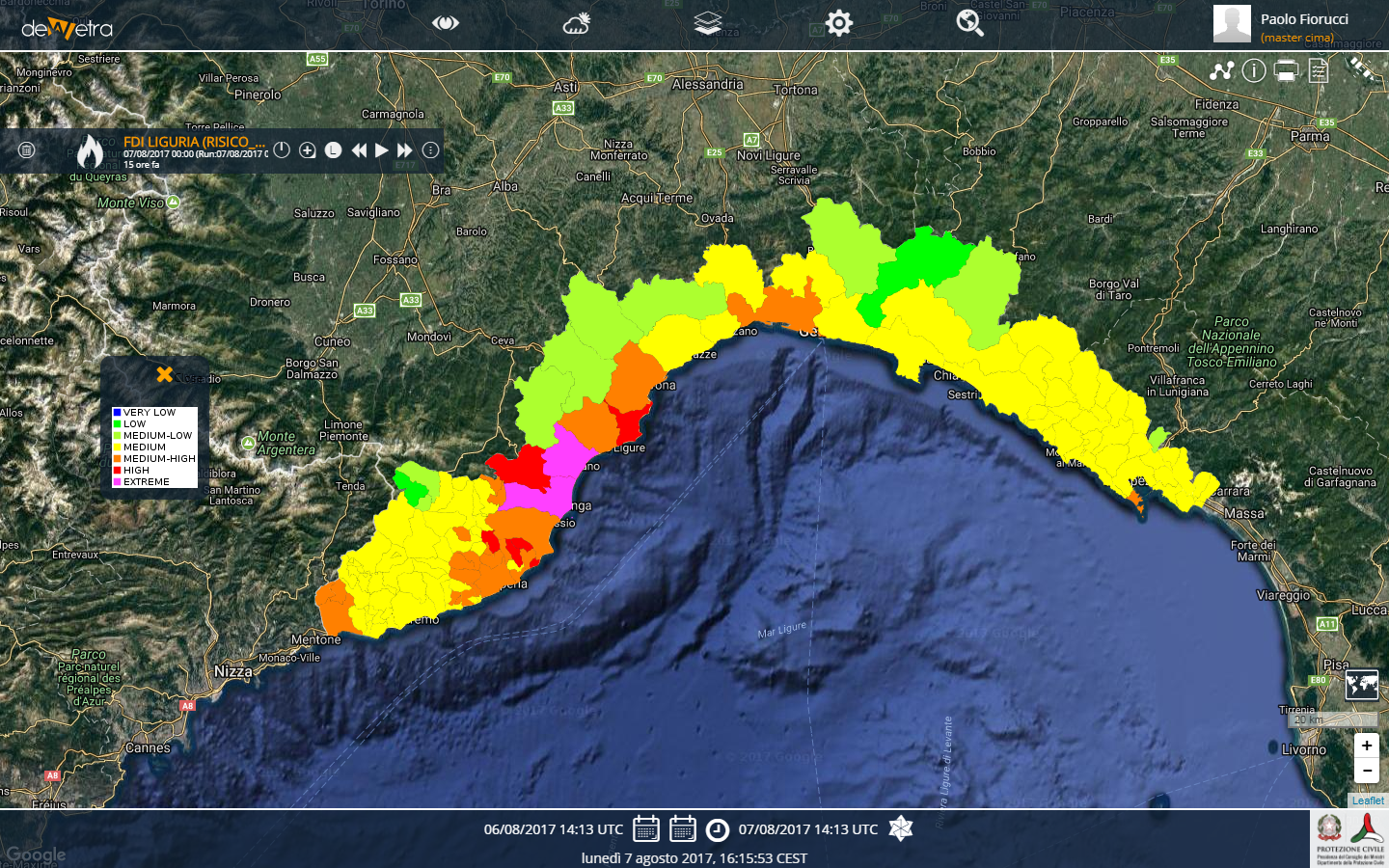Click the Paolo Fiorucci user profile
This screenshot has width=1389, height=868.
click(1283, 25)
